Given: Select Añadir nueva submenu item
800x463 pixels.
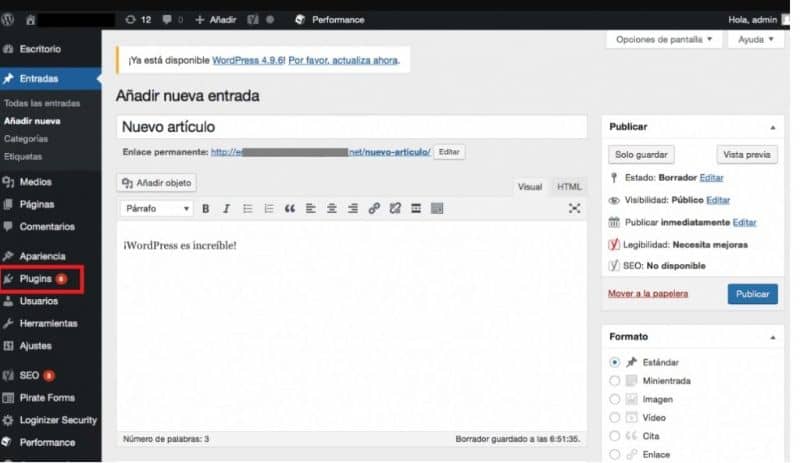Looking at the screenshot, I should [x=32, y=121].
